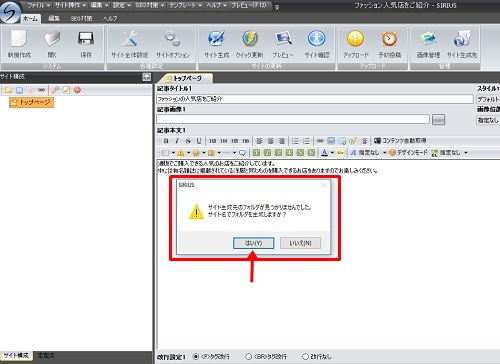Click browse button beside 記事画像1 field
This screenshot has width=500, height=364.
pos(438,120)
